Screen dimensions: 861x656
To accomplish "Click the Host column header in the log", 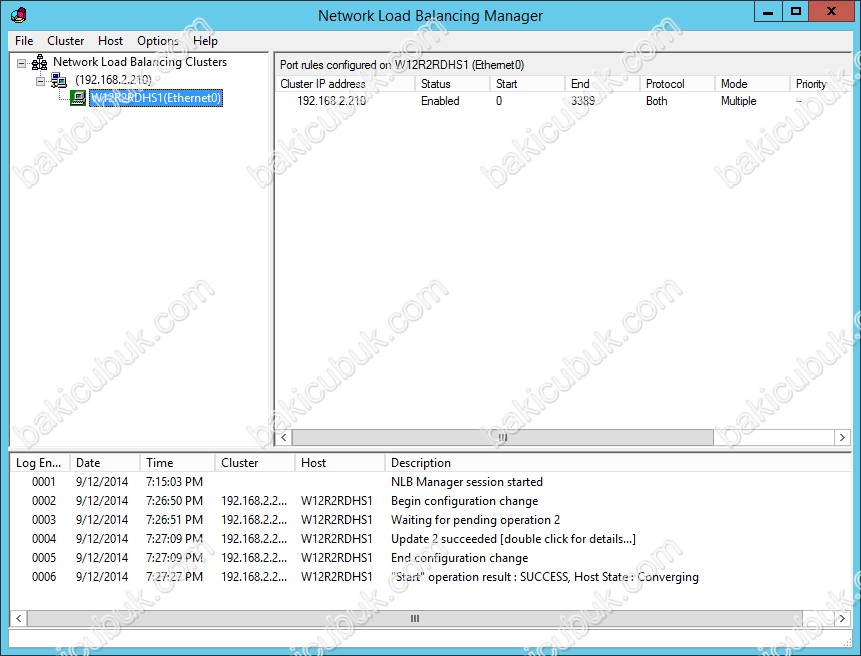I will [x=339, y=463].
